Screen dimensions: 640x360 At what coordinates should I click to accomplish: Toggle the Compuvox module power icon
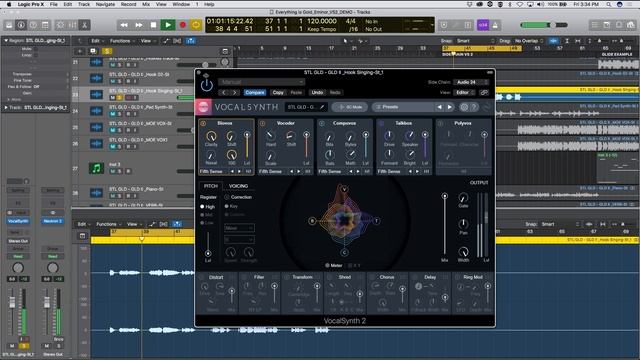[322, 123]
